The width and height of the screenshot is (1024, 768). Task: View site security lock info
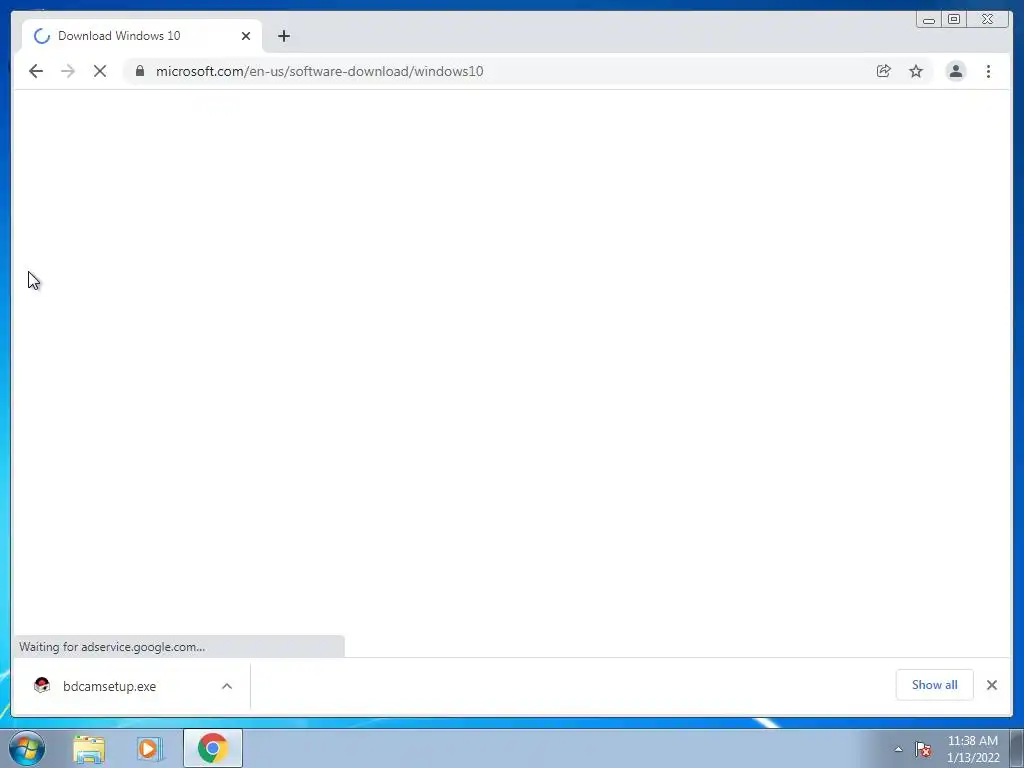coord(140,71)
